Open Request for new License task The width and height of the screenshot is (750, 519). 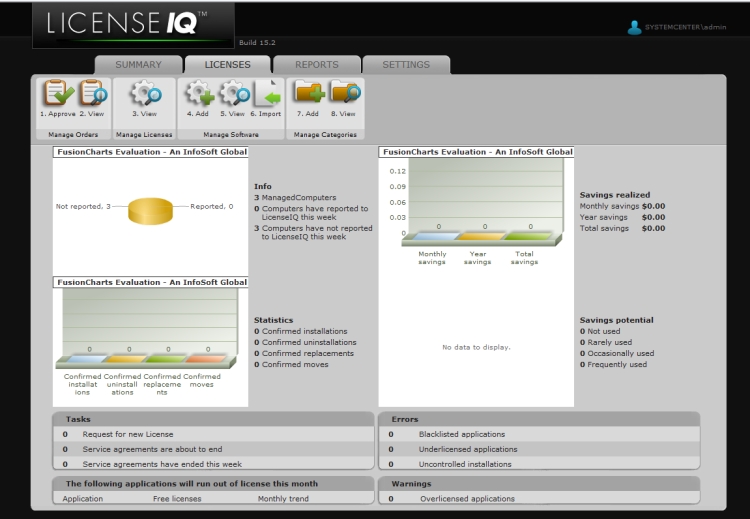pyautogui.click(x=213, y=434)
